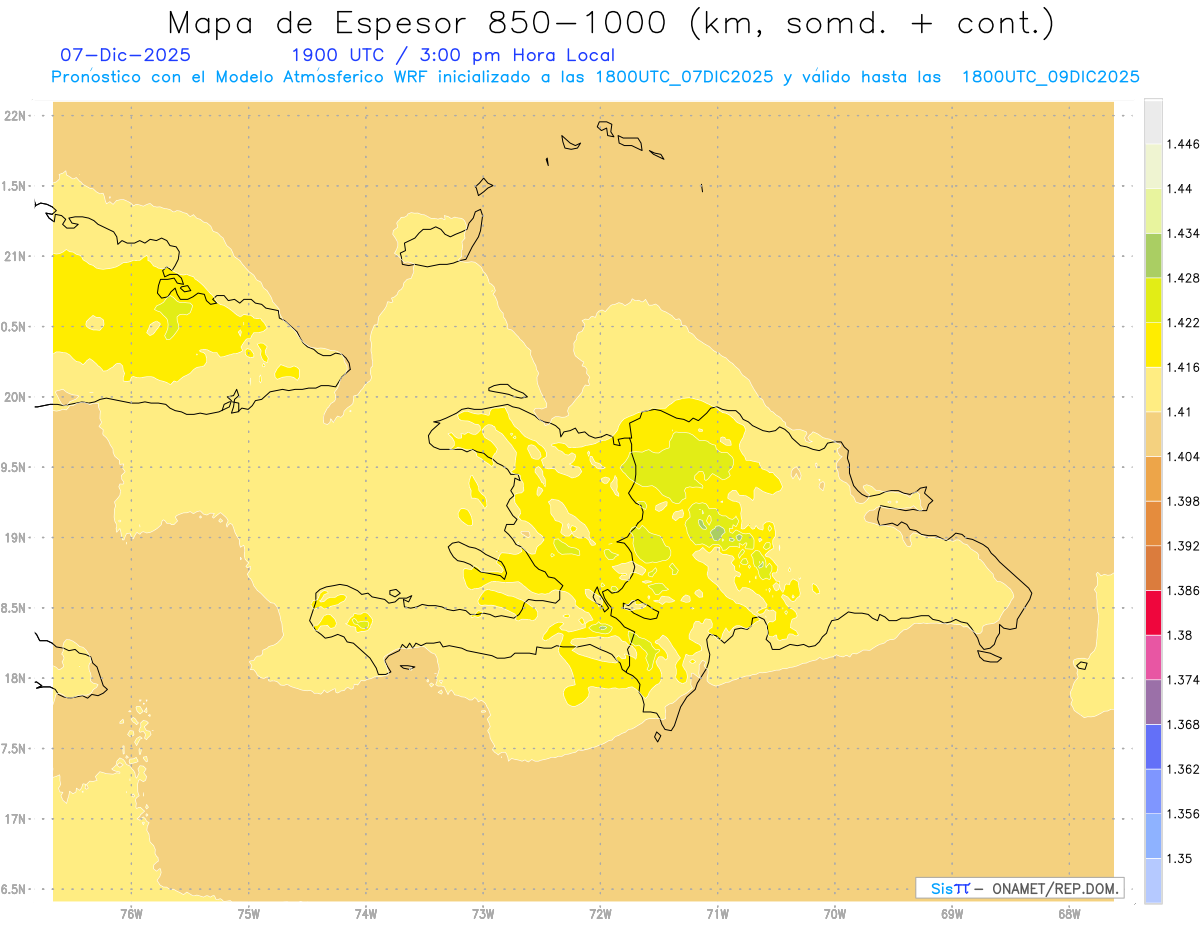Click the colorbar value '1.362'
1200x927 pixels.
tap(1182, 769)
